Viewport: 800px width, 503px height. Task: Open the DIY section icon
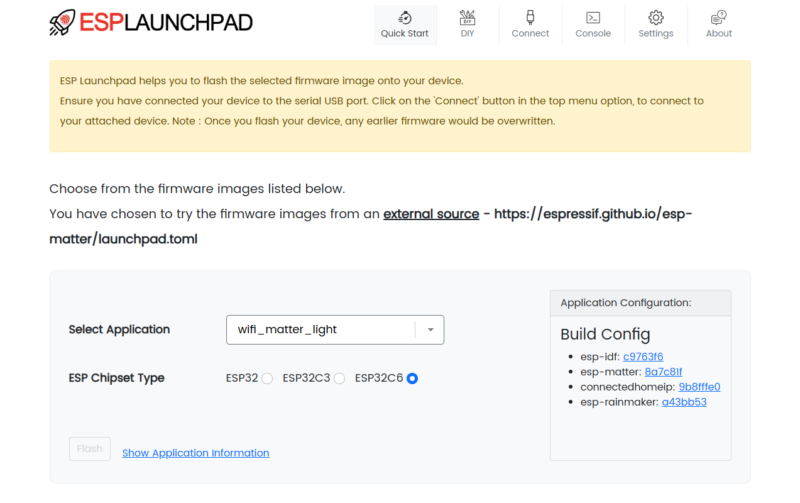click(x=467, y=17)
